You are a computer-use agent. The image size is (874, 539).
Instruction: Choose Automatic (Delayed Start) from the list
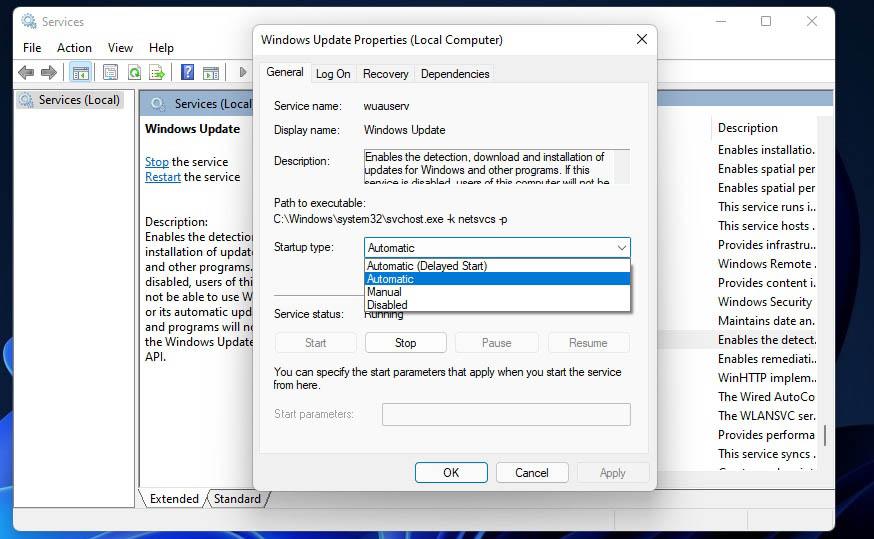click(427, 266)
